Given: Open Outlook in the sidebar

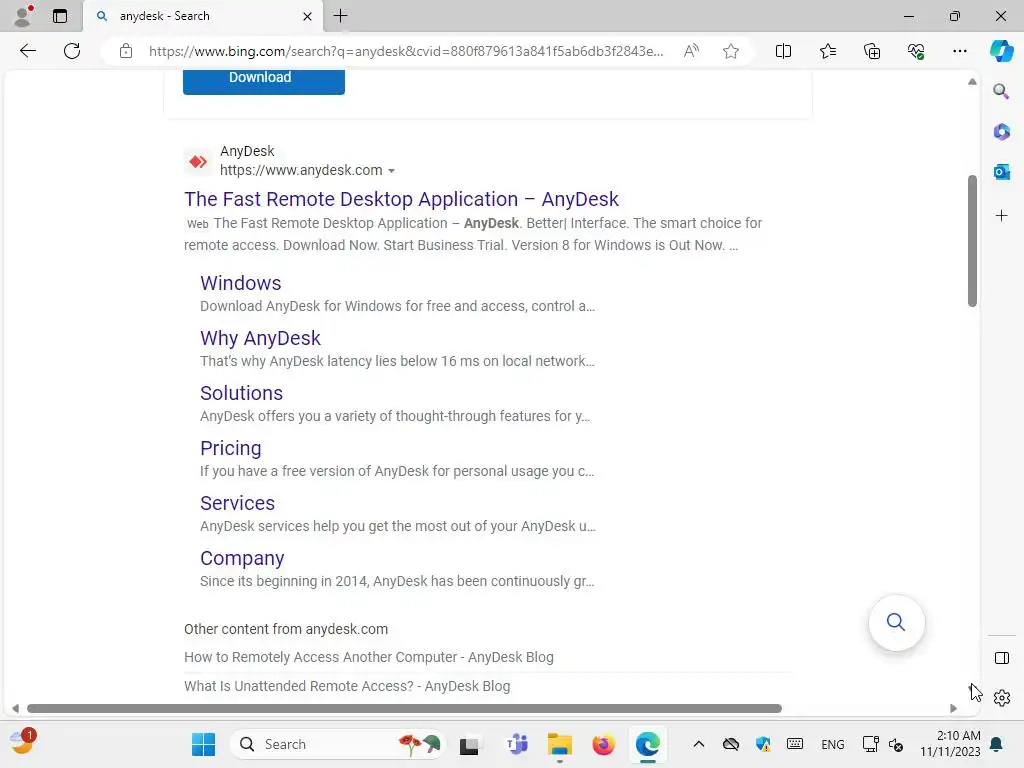Looking at the screenshot, I should tap(1001, 172).
